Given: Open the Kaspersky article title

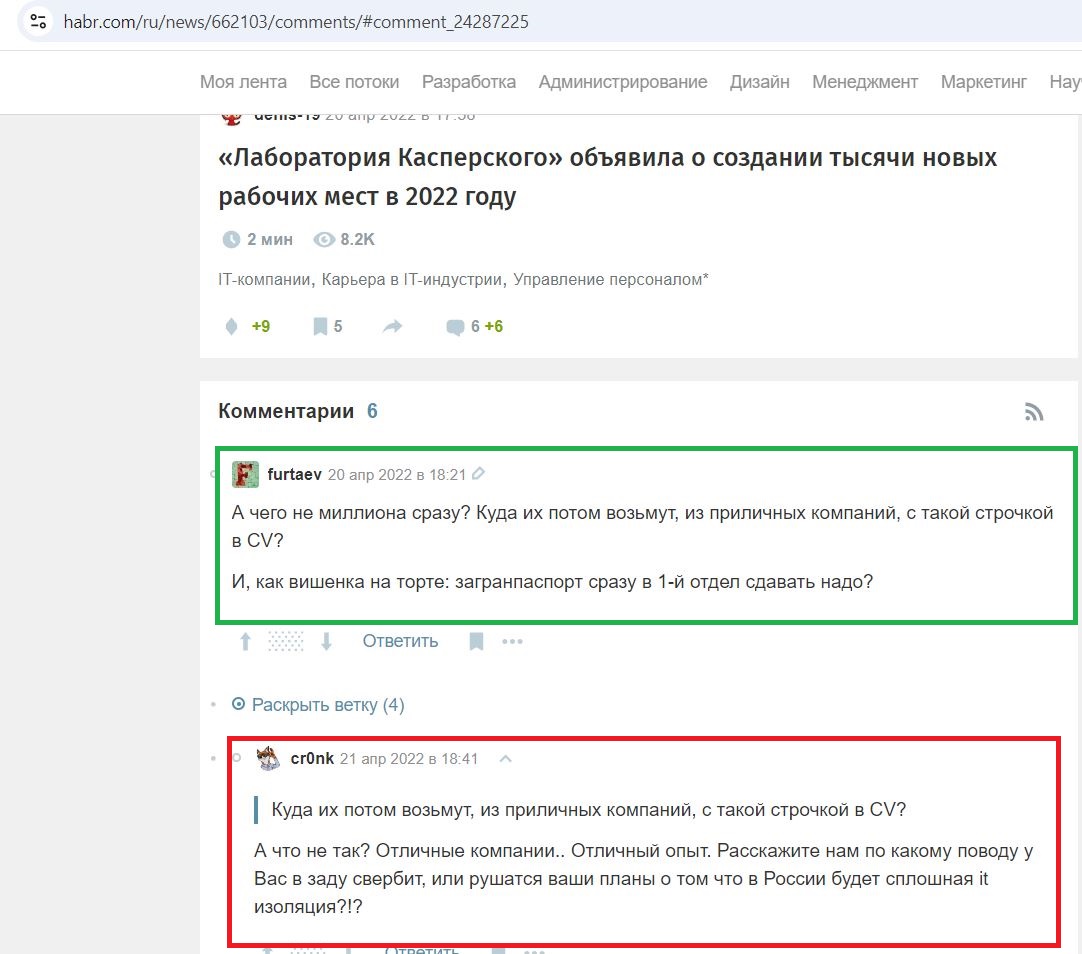Looking at the screenshot, I should click(607, 177).
